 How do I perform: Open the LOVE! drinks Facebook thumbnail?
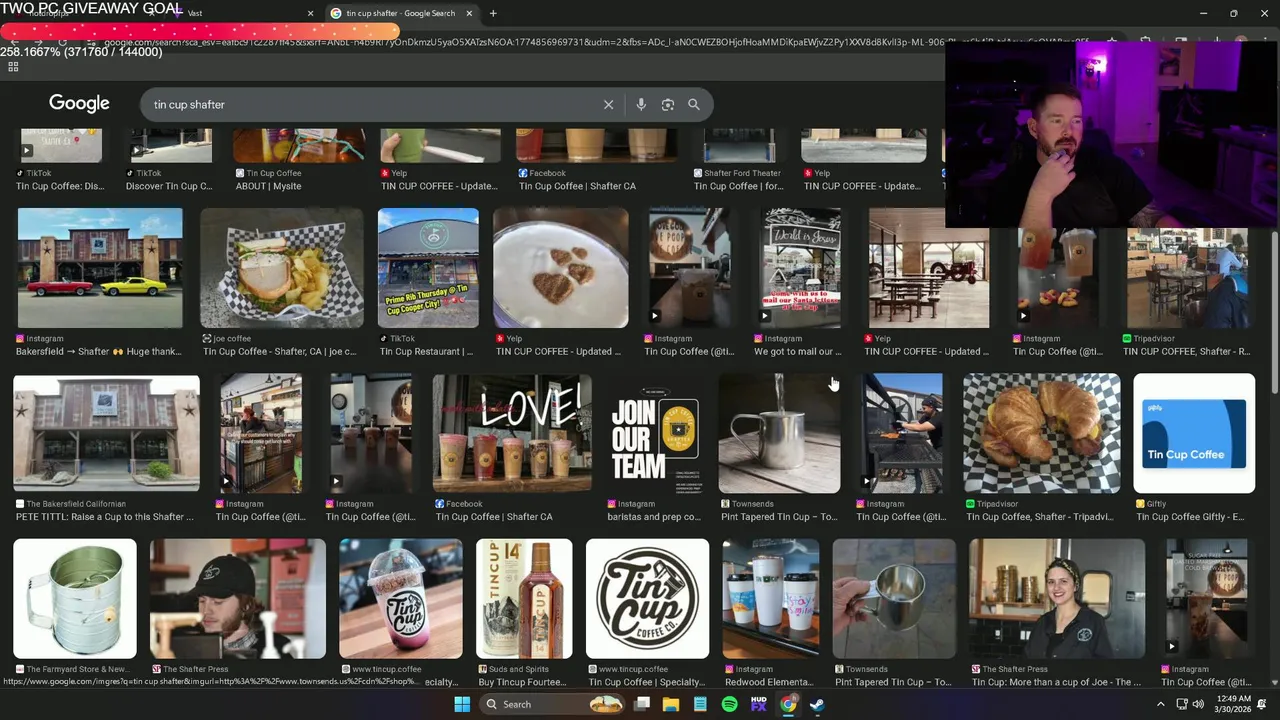click(x=512, y=433)
